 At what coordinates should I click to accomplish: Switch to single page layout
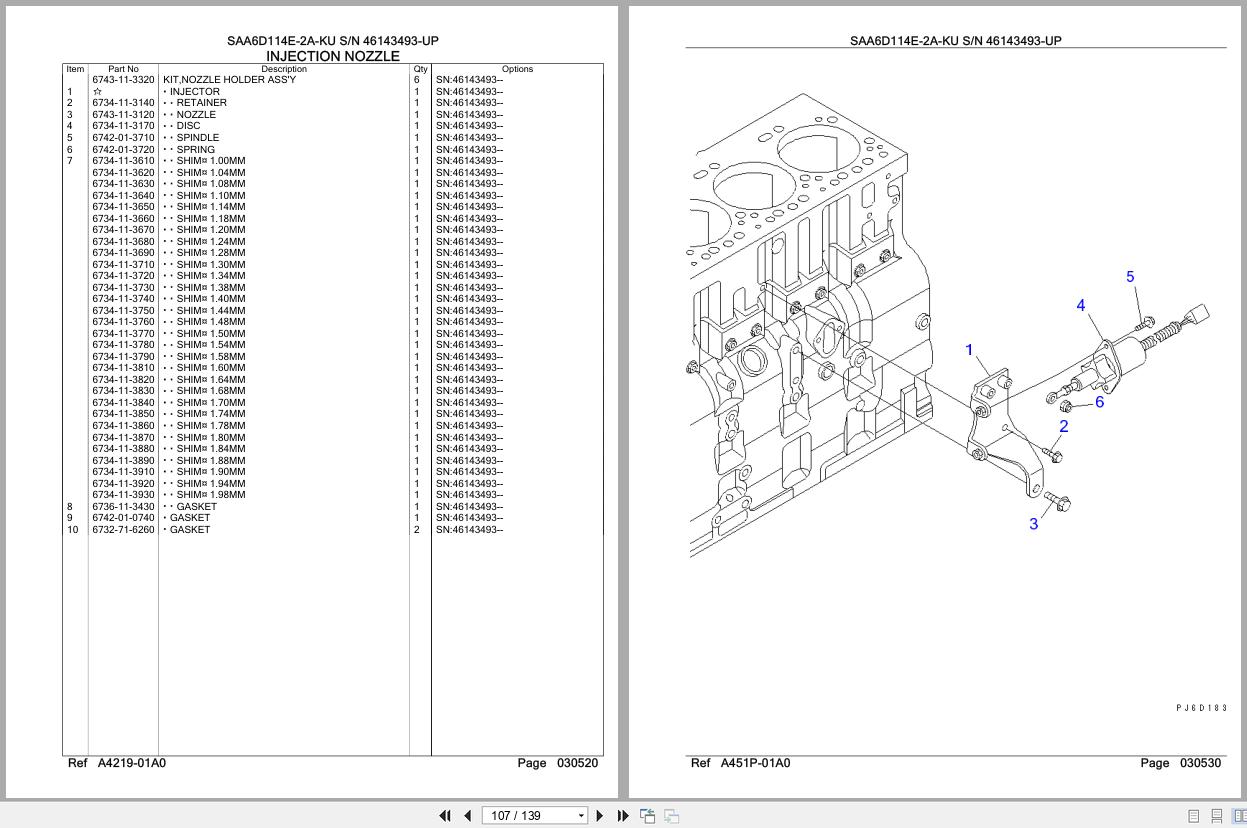pyautogui.click(x=1193, y=816)
